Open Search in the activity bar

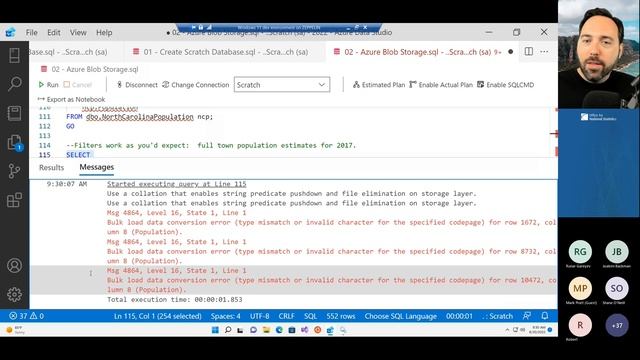tap(14, 84)
